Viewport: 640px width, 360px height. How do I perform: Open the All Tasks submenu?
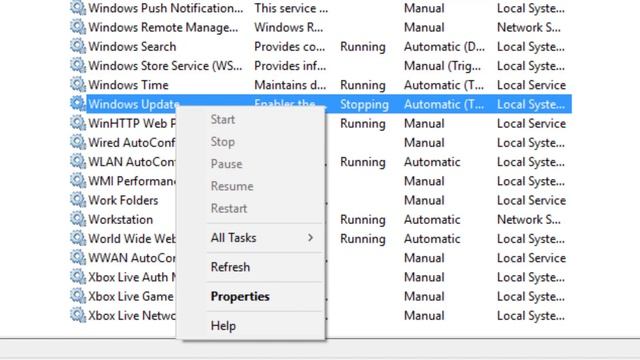[x=233, y=238]
